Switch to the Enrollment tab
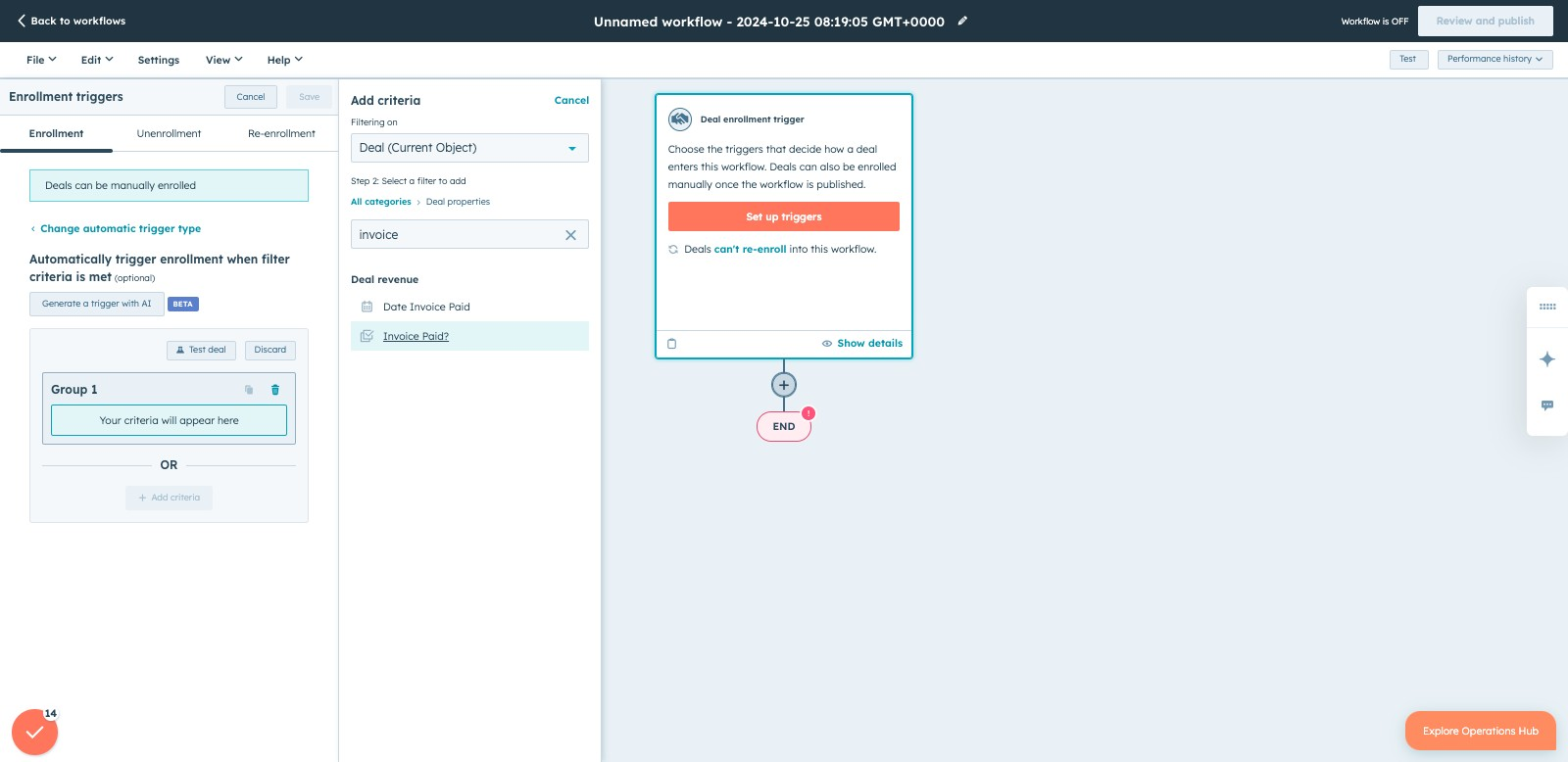This screenshot has height=762, width=1568. (56, 133)
